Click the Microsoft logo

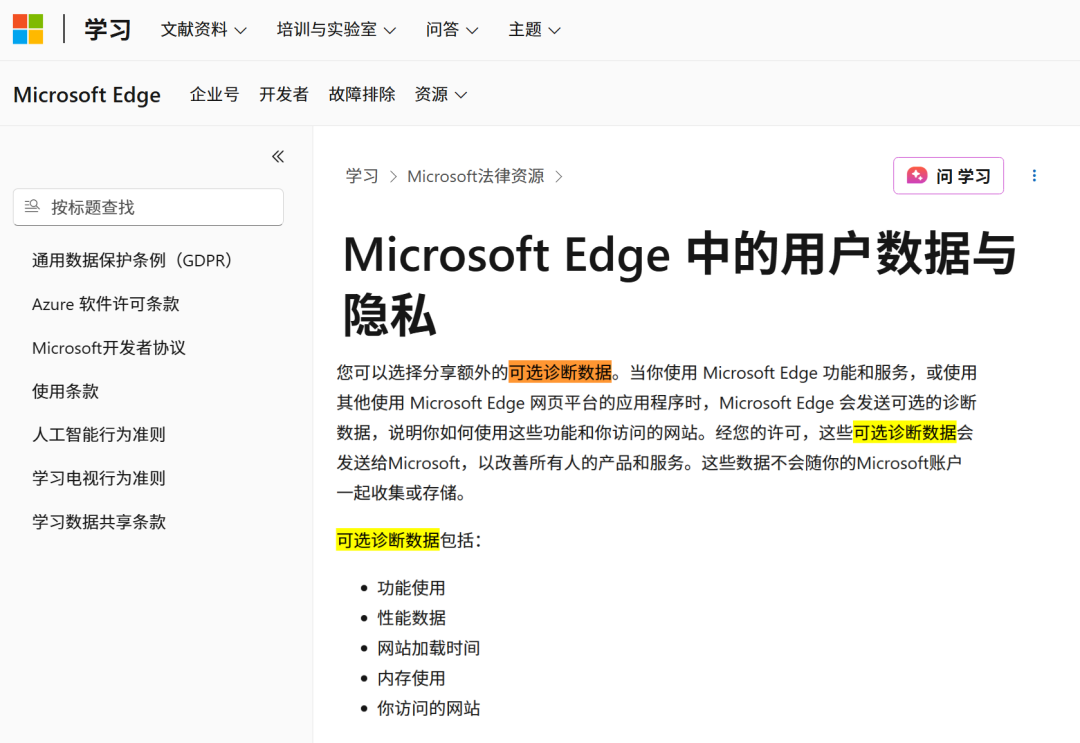(28, 29)
